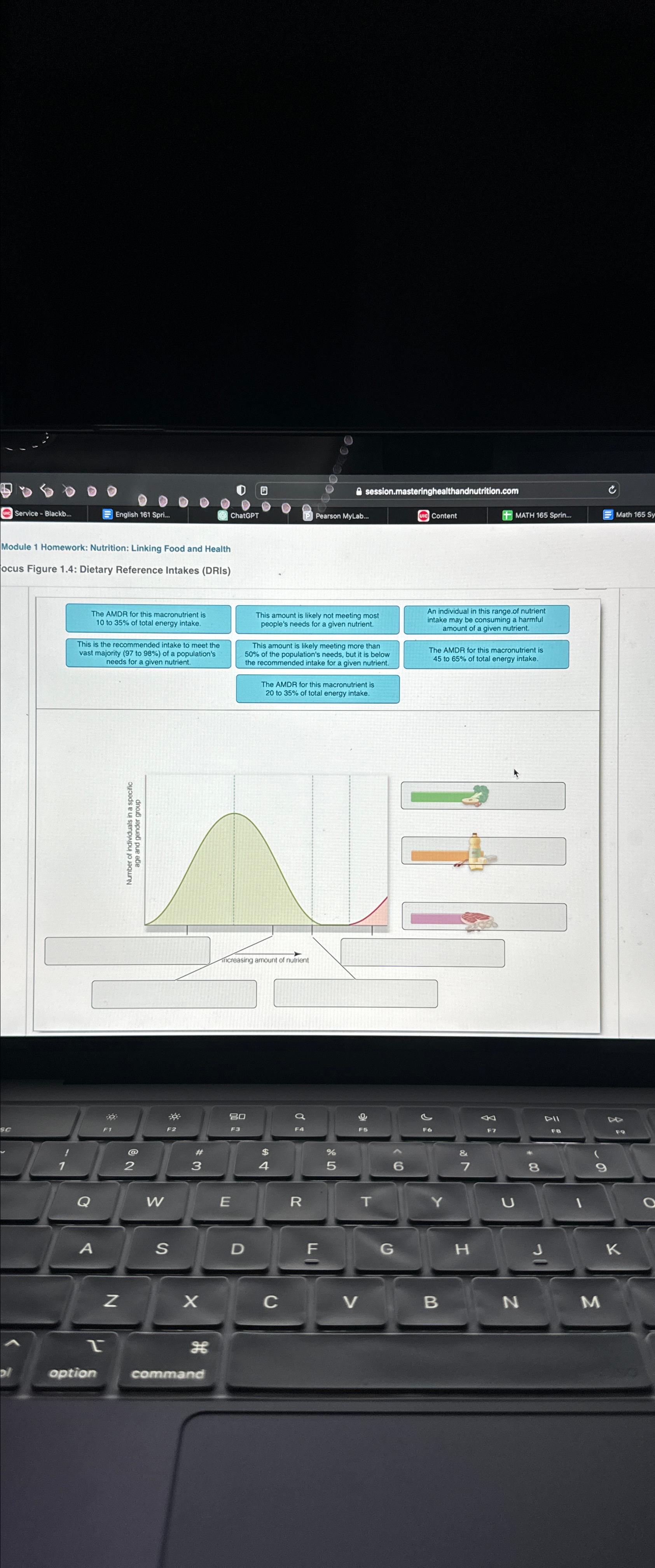Click the address bar showing session.masteringhealthandnutrition.com

(x=438, y=491)
